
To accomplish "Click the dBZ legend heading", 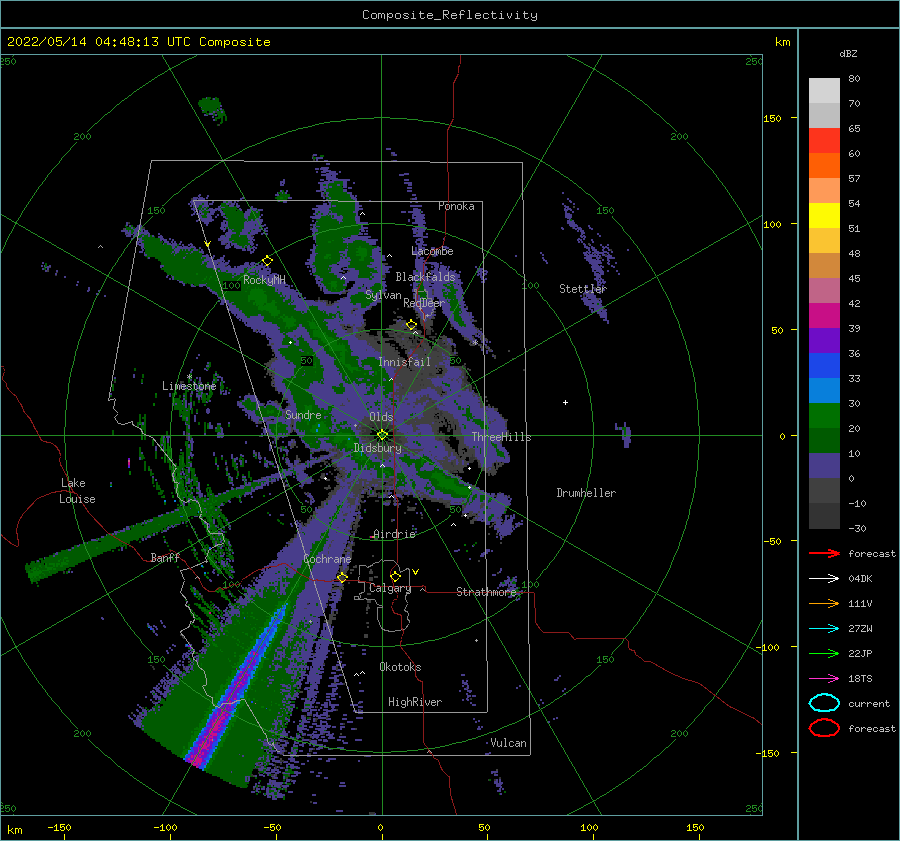I will [848, 53].
